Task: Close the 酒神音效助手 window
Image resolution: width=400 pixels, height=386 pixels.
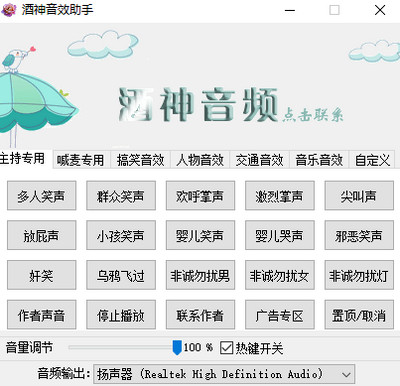Action: 380,10
